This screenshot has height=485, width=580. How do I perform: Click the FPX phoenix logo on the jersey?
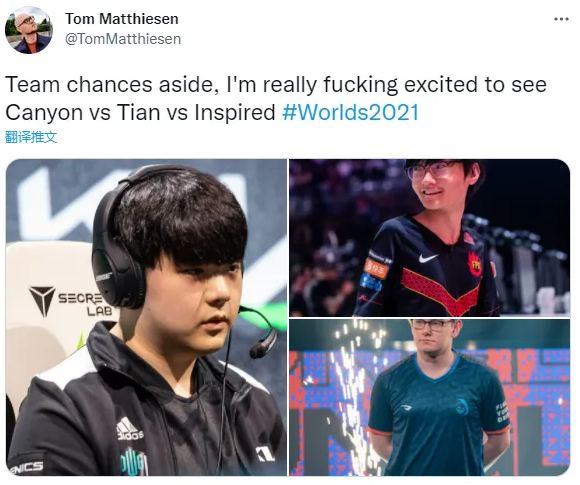[475, 263]
